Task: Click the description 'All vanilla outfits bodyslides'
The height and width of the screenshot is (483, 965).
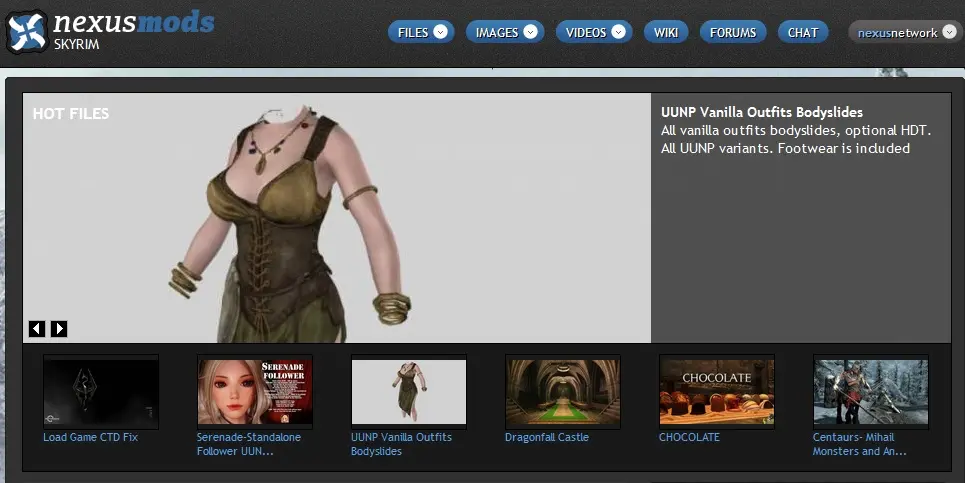Action: 796,139
